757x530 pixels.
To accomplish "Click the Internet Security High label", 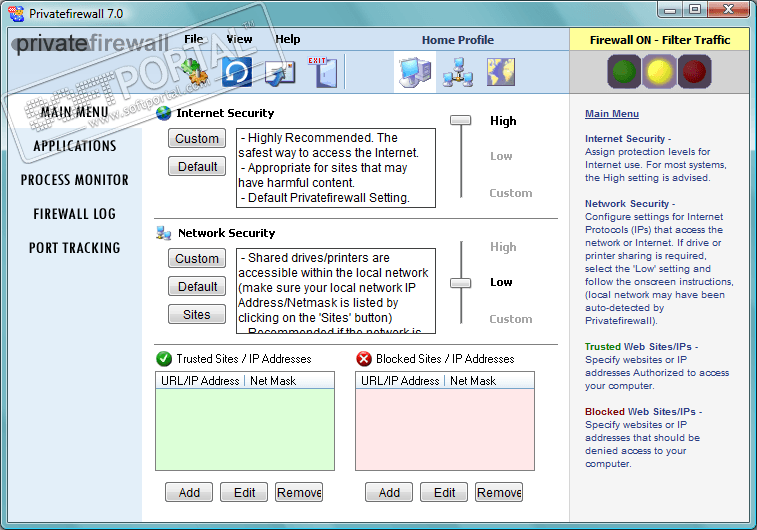I will click(x=503, y=121).
